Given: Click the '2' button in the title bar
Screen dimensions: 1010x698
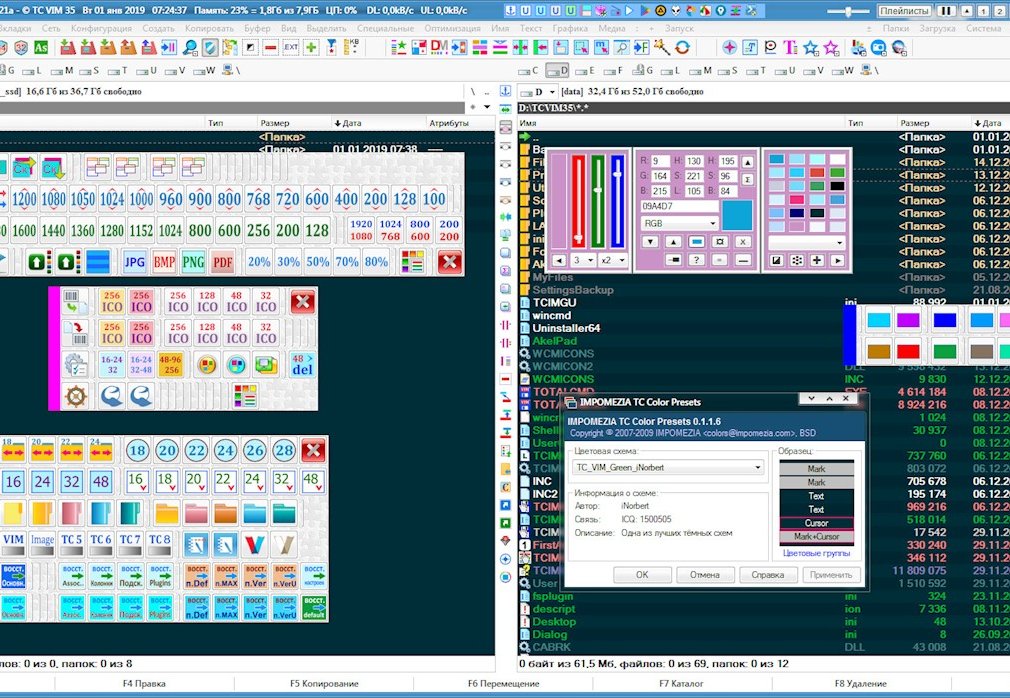Looking at the screenshot, I should click(1001, 10).
